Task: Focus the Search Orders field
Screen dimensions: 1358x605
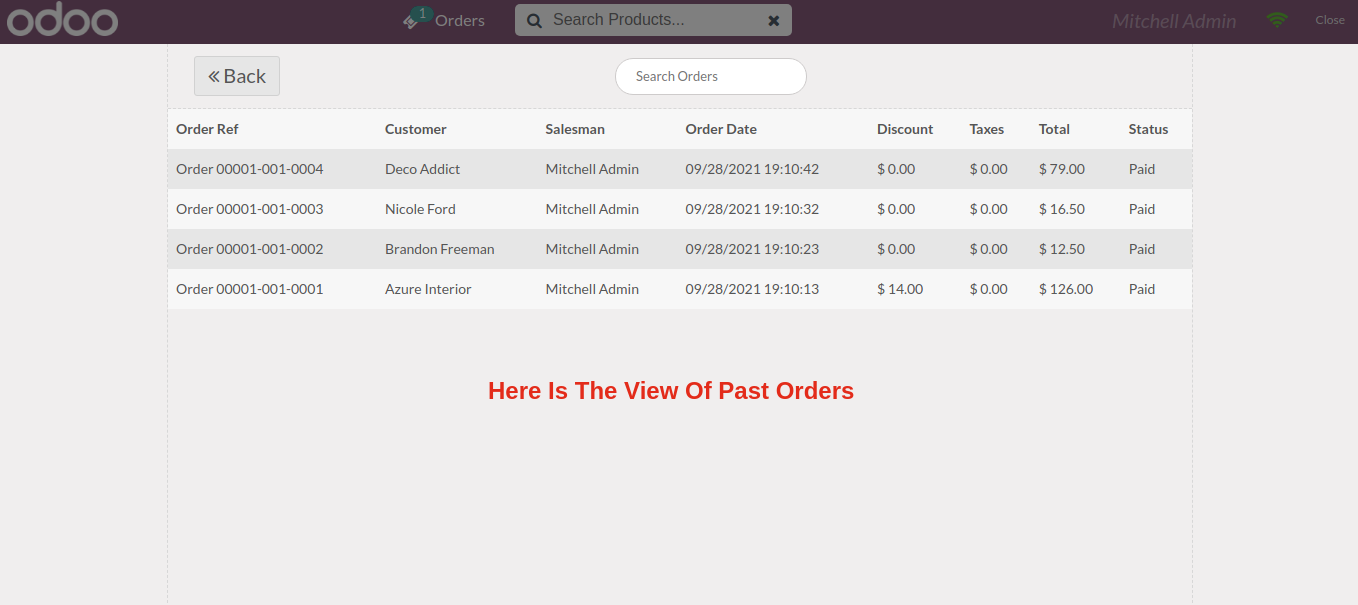Action: coord(710,76)
